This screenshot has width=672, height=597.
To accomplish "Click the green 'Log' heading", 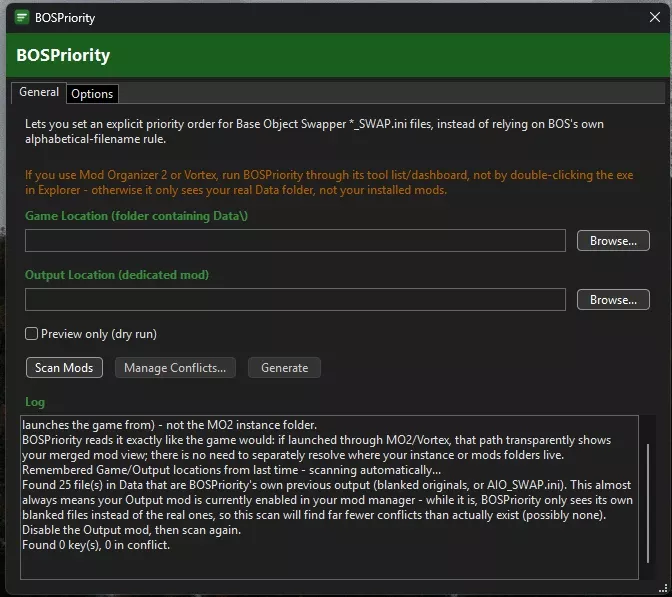I will 35,402.
